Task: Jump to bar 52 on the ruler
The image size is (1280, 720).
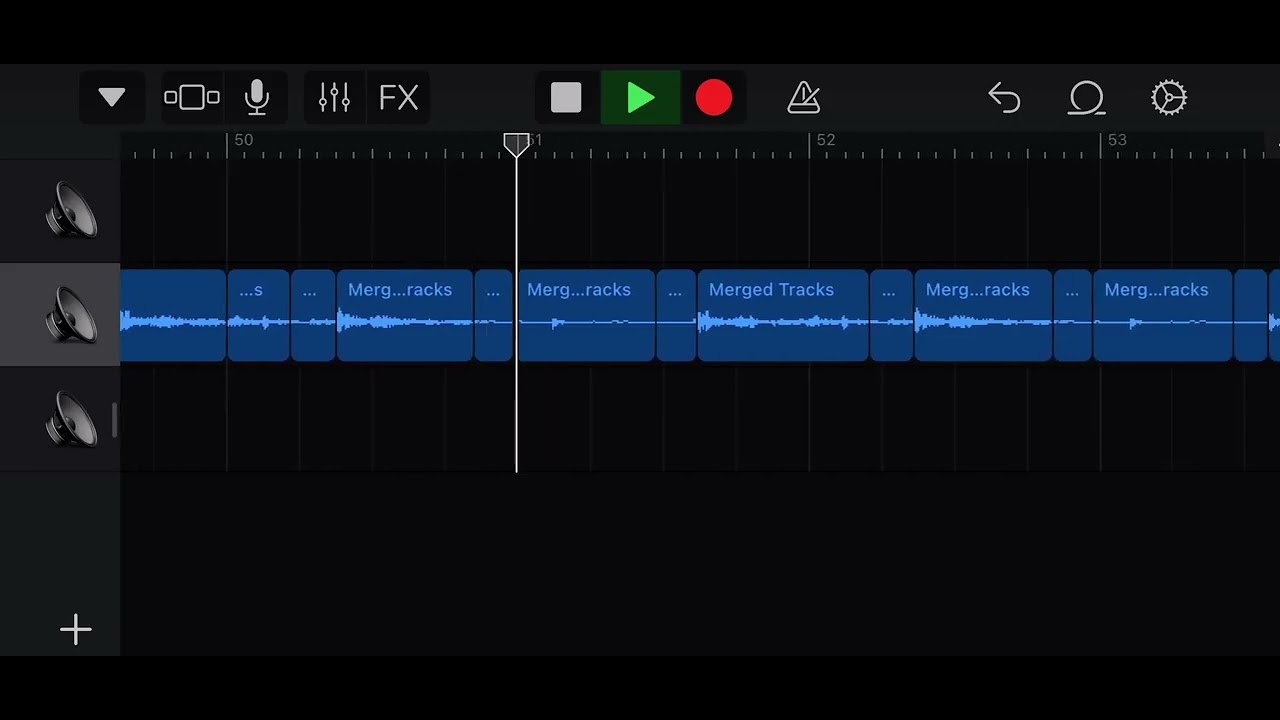Action: (826, 140)
